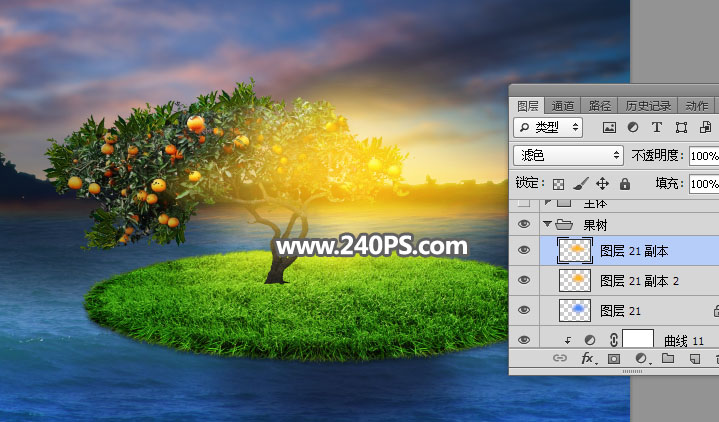This screenshot has height=422, width=719.
Task: Add layer mask icon
Action: tap(614, 358)
